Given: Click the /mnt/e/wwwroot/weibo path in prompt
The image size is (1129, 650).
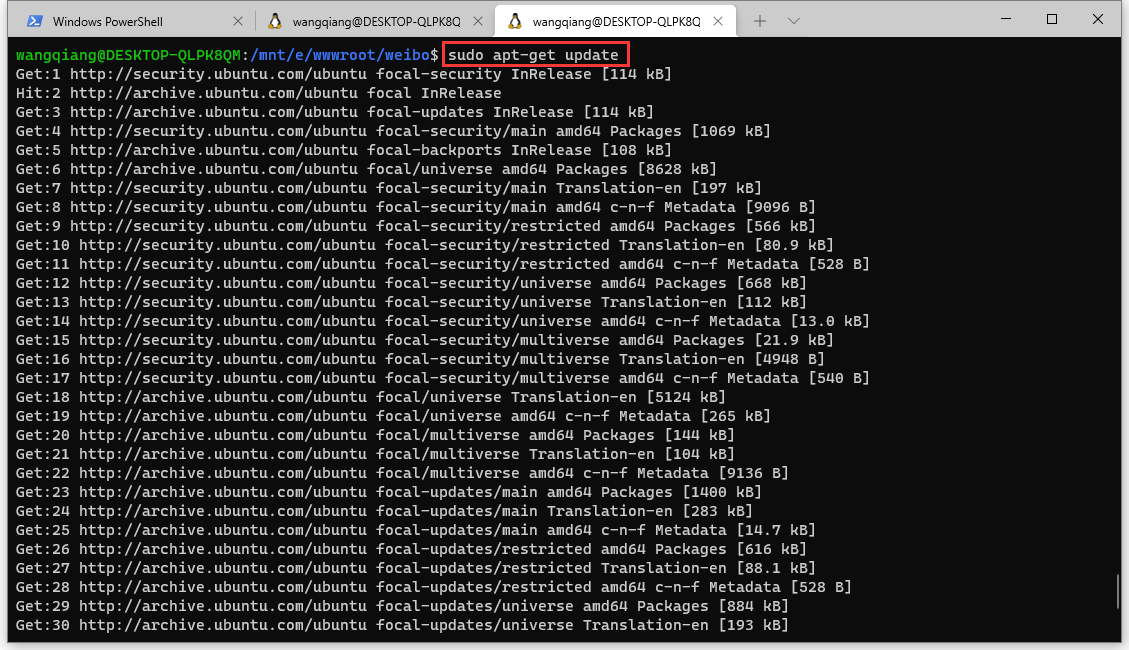Looking at the screenshot, I should point(340,55).
